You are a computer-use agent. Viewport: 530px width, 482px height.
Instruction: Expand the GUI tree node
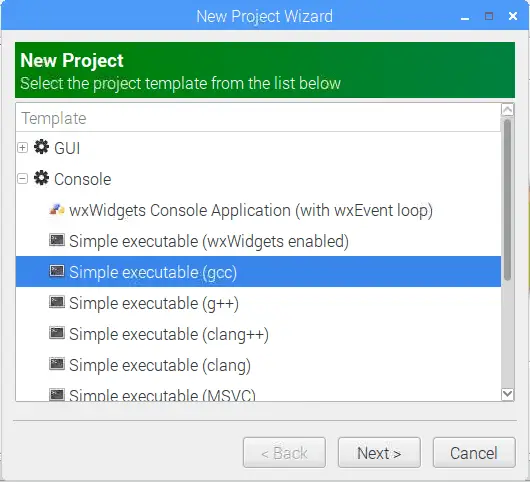[23, 148]
